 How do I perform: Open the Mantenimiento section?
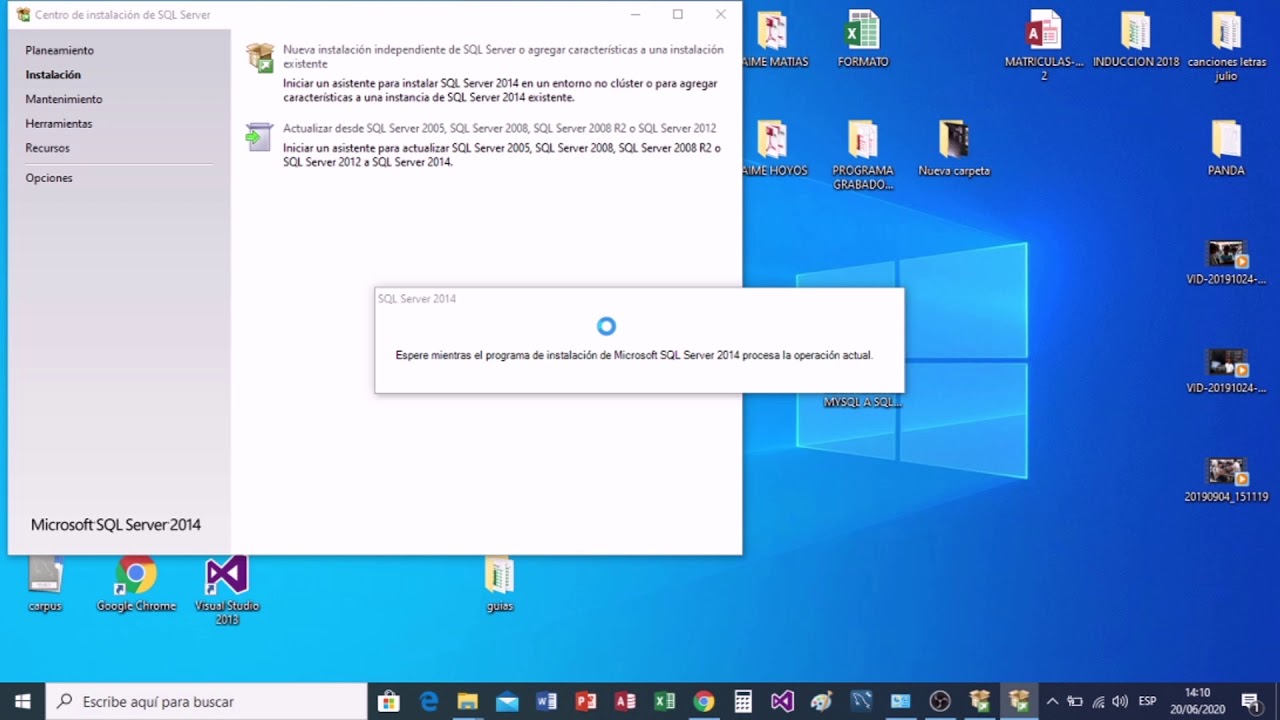(x=64, y=99)
